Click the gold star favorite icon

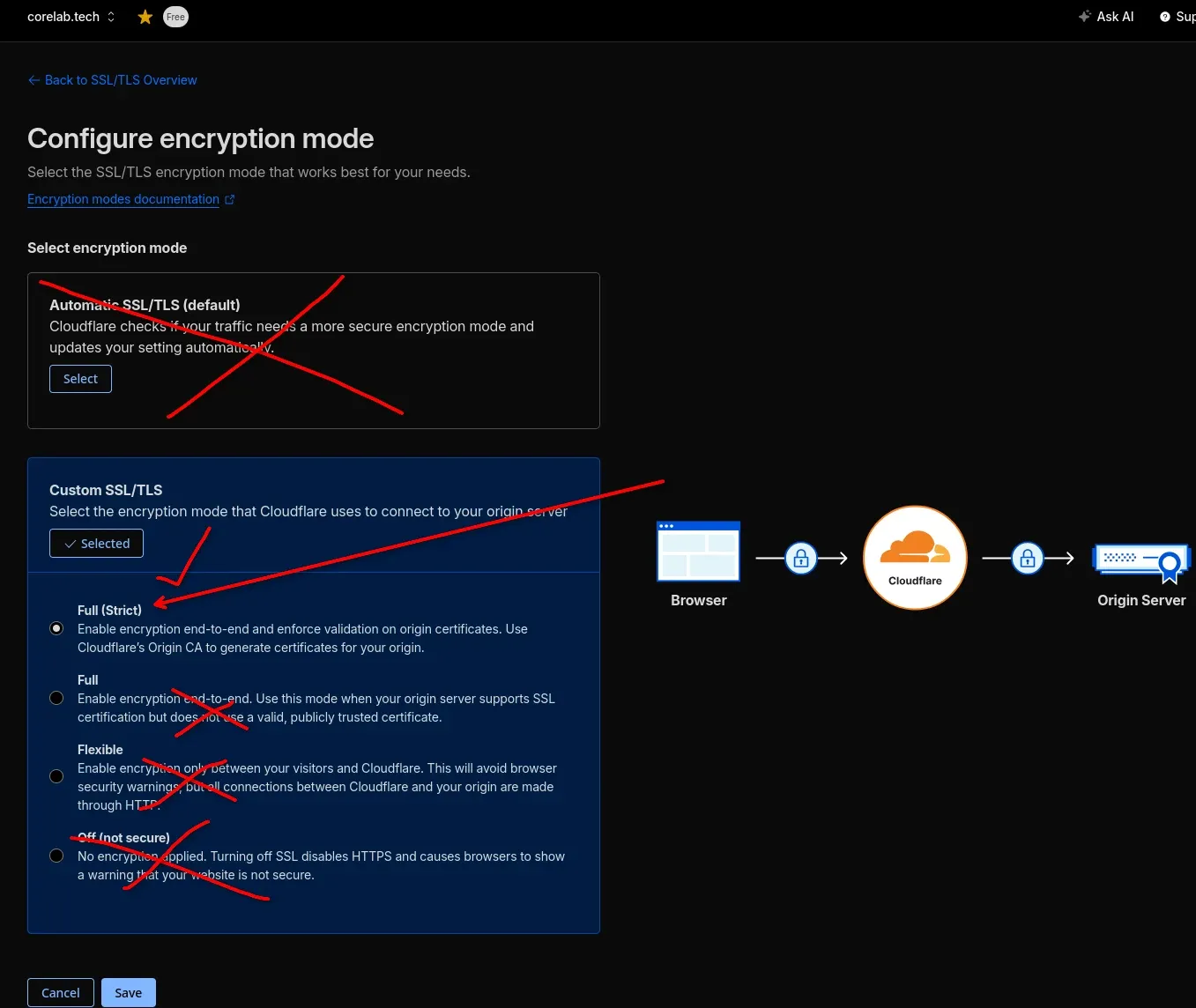pyautogui.click(x=145, y=17)
